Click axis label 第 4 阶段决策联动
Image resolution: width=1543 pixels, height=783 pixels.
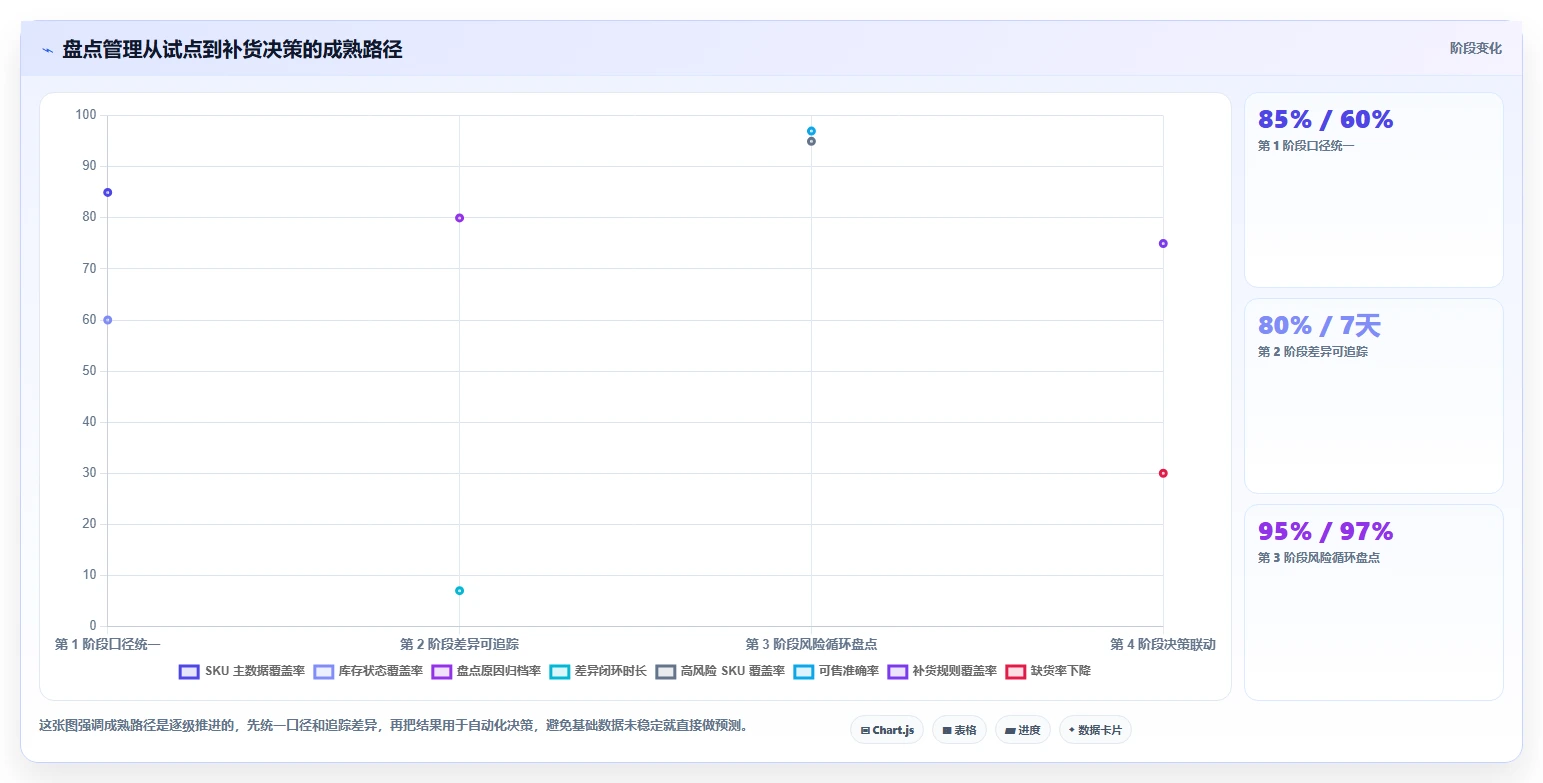coord(1163,644)
